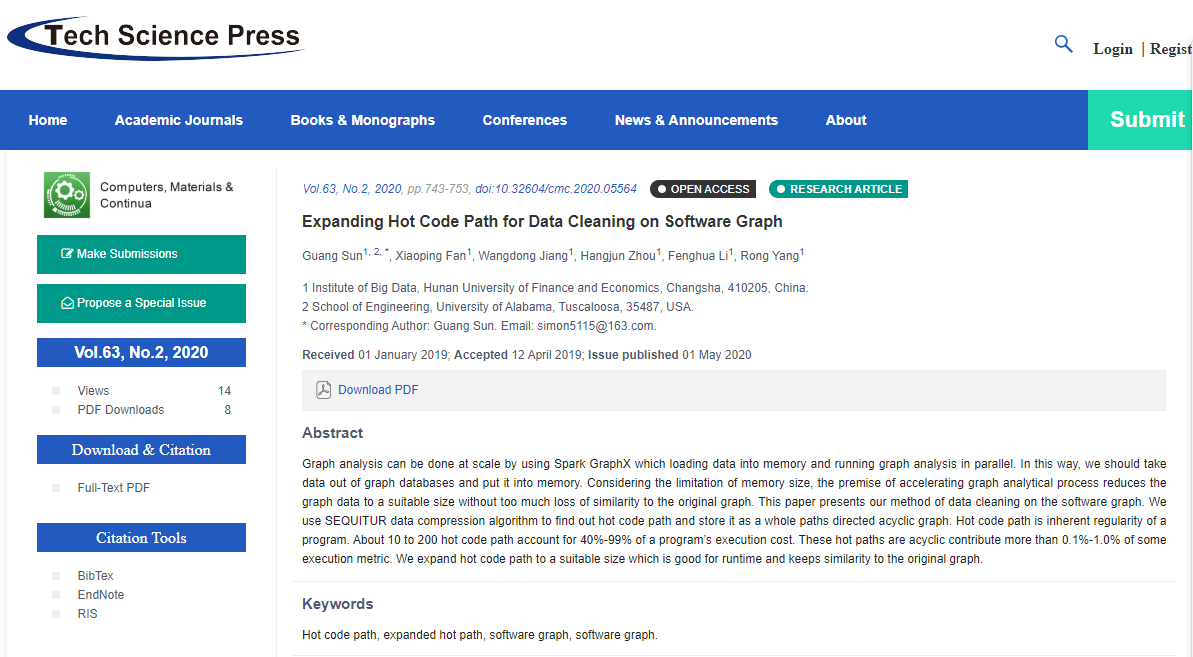1193x657 pixels.
Task: Open the Academic Journals menu
Action: click(179, 120)
